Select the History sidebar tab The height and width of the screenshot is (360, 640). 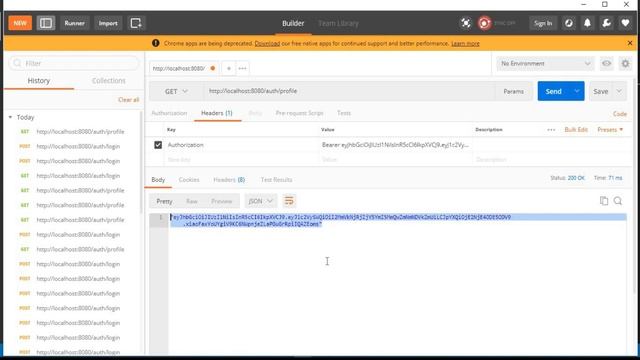(39, 81)
